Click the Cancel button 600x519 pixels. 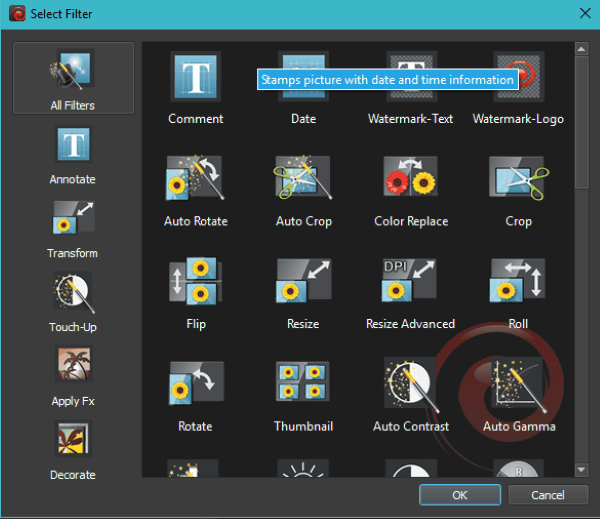pos(549,495)
